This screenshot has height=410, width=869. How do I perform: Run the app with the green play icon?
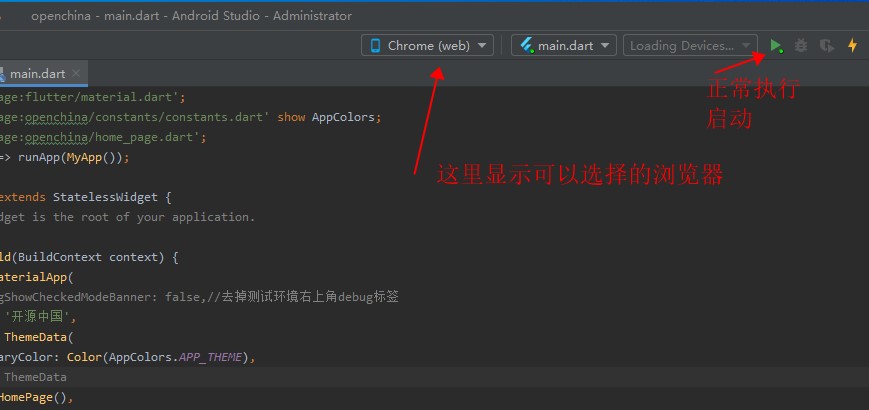pyautogui.click(x=776, y=45)
